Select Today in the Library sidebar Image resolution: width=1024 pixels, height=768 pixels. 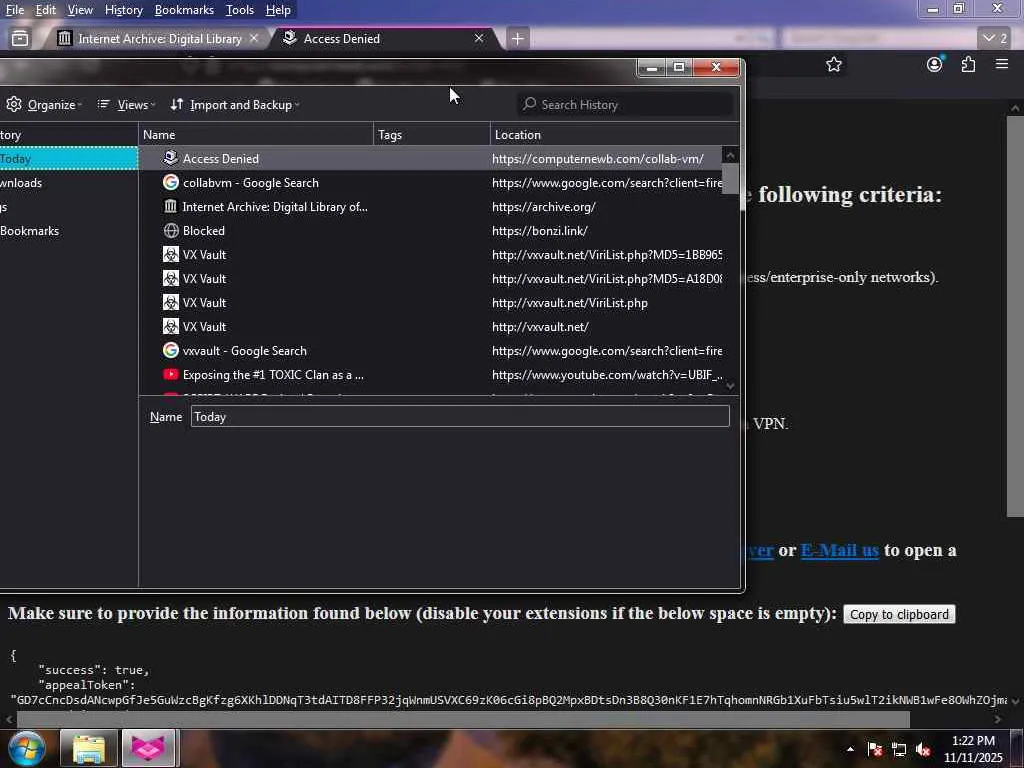(69, 159)
